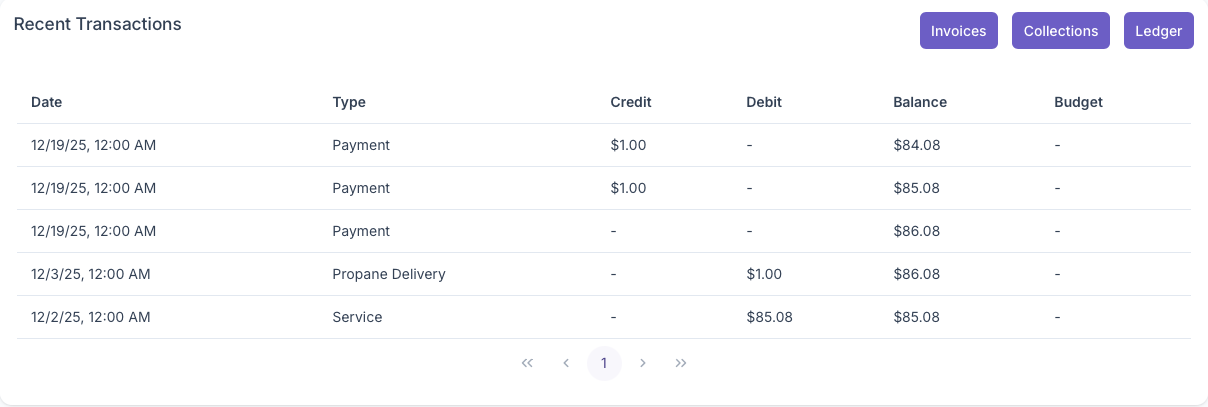Click the Type column header
1208x407 pixels.
click(x=349, y=102)
